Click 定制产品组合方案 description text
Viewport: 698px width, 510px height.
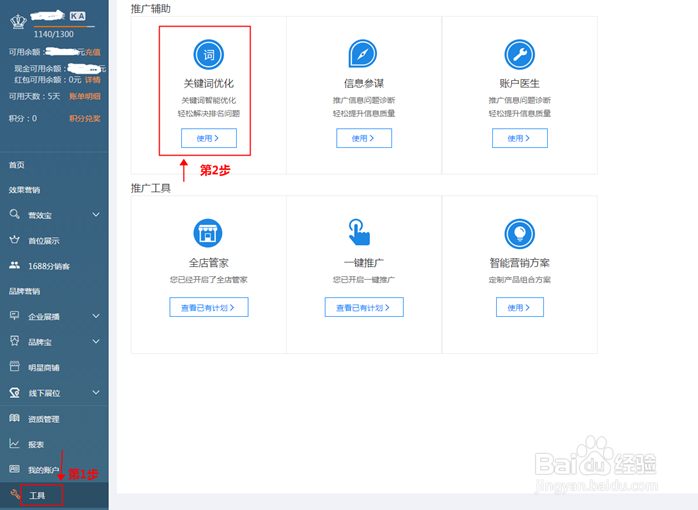pos(519,279)
